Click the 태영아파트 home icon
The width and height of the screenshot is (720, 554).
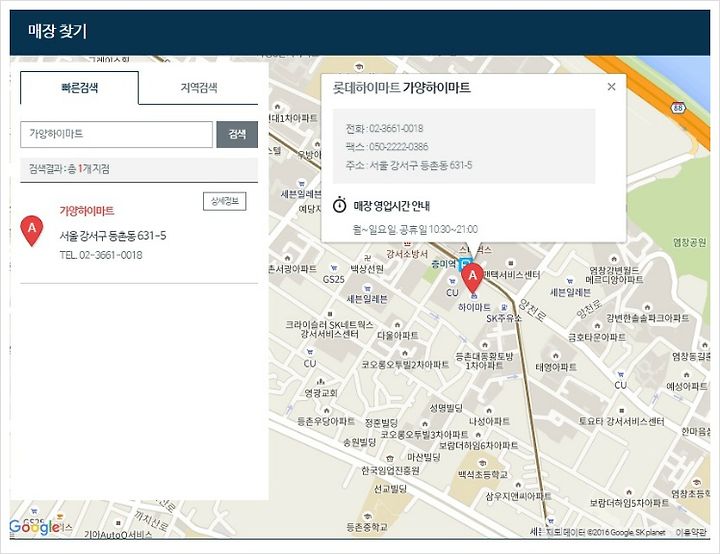[x=556, y=356]
